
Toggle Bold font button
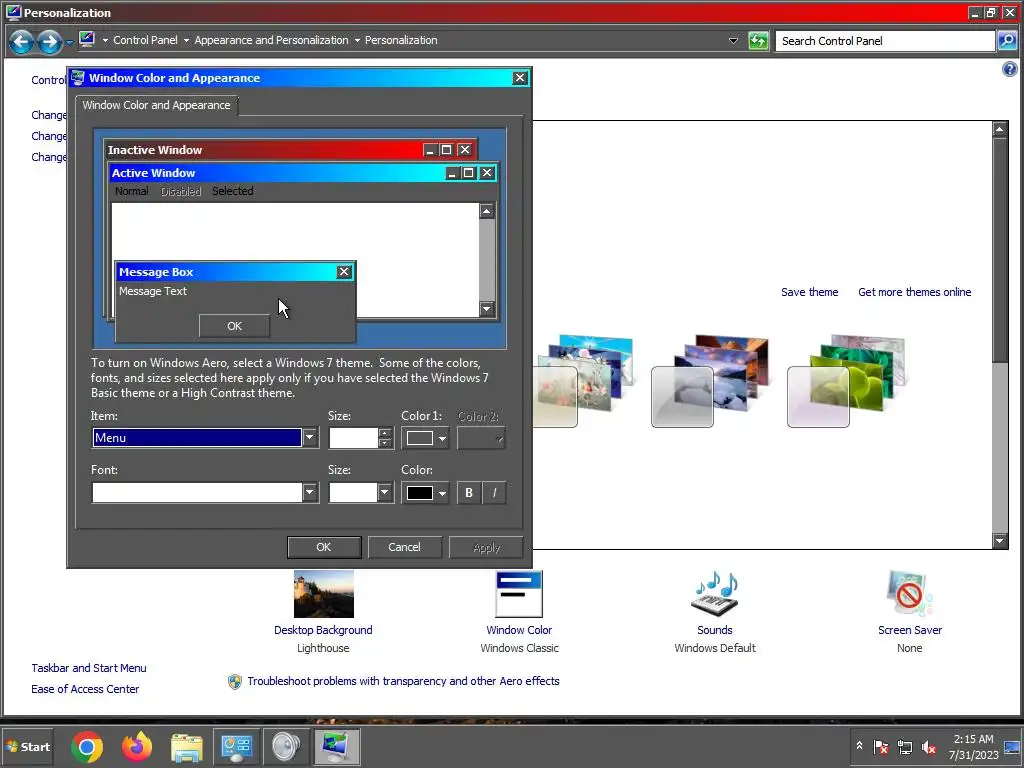pos(469,492)
